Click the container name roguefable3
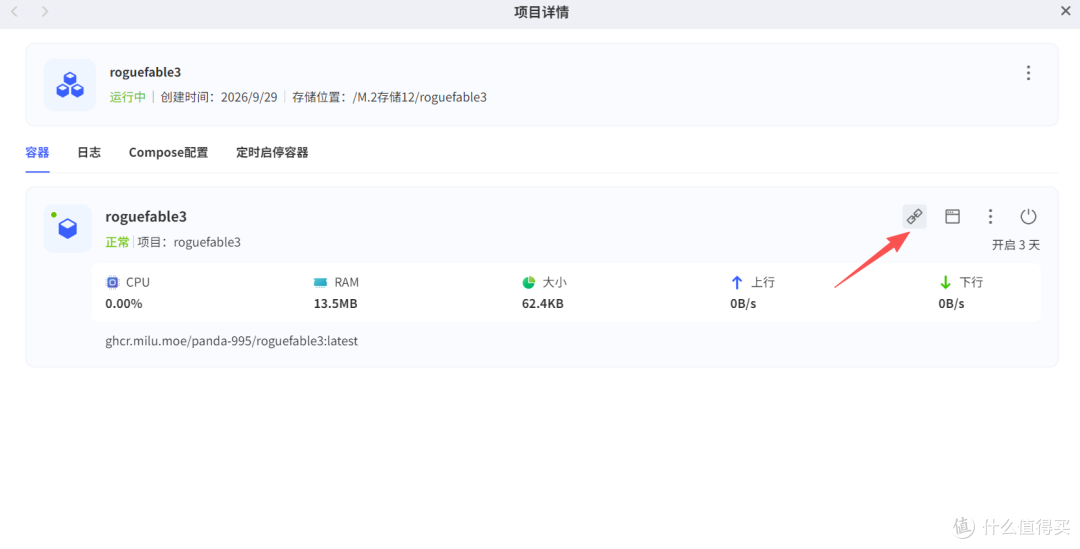The height and width of the screenshot is (549, 1080). [x=146, y=216]
